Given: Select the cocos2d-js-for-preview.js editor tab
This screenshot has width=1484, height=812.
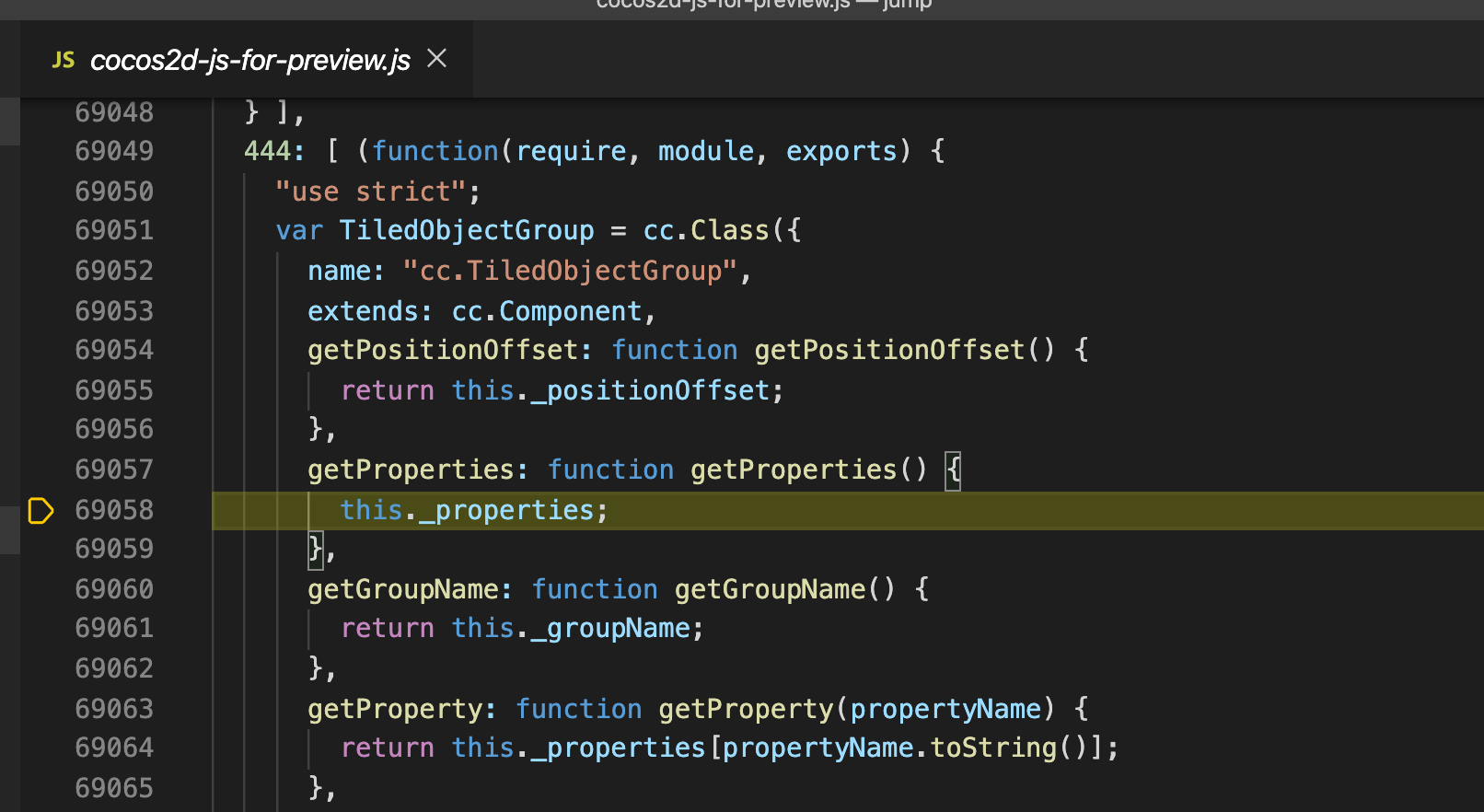Looking at the screenshot, I should click(249, 61).
